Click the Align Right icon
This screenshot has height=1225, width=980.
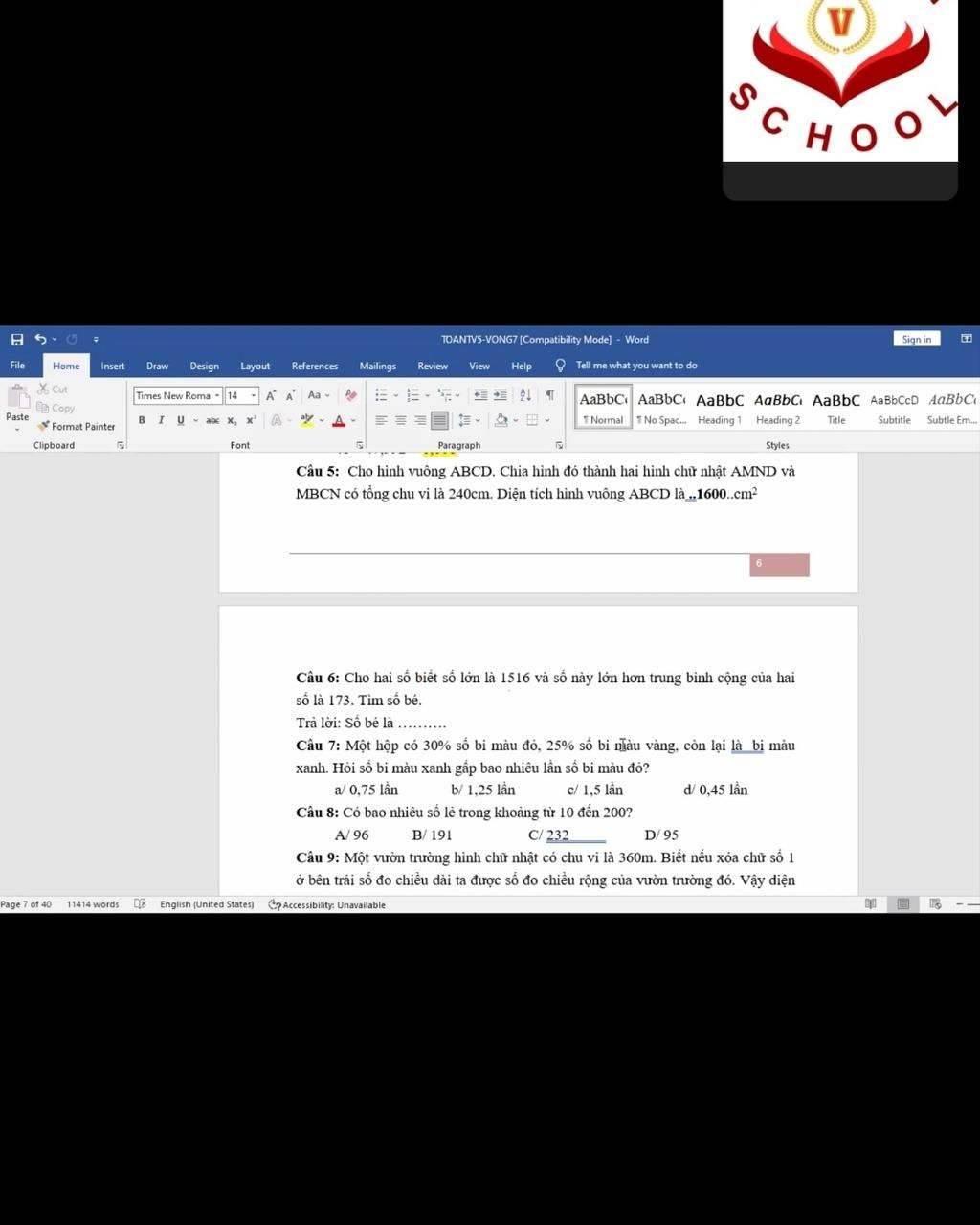tap(419, 420)
